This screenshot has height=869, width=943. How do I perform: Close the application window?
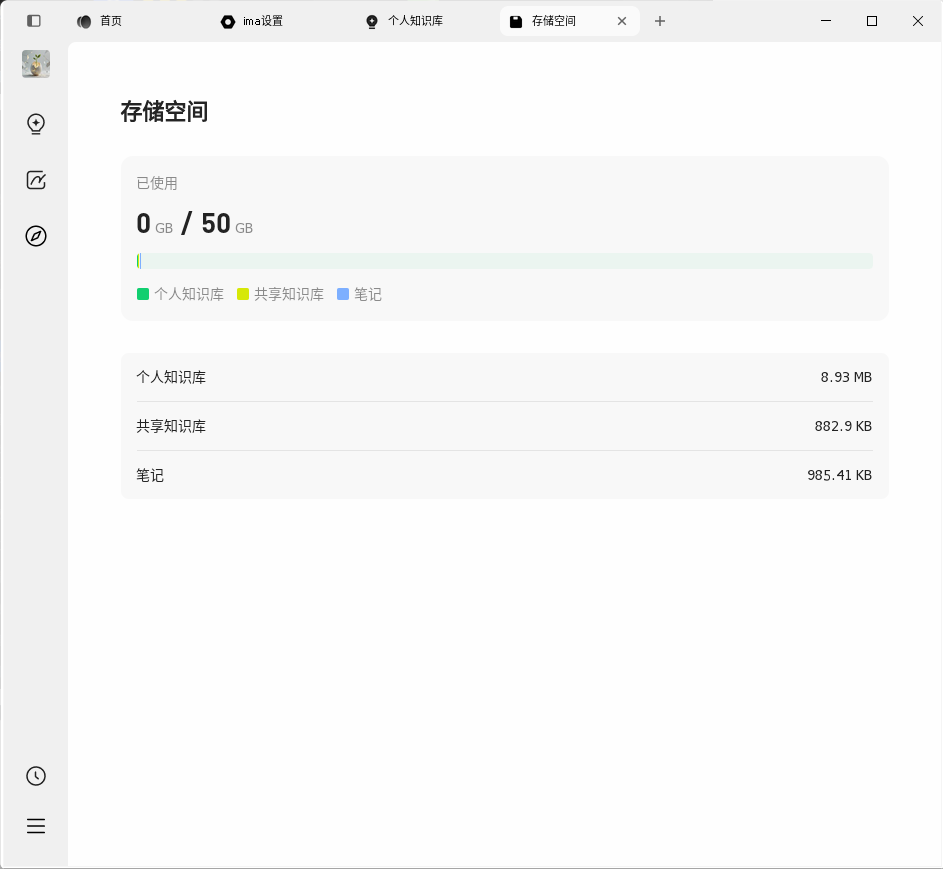tap(918, 21)
